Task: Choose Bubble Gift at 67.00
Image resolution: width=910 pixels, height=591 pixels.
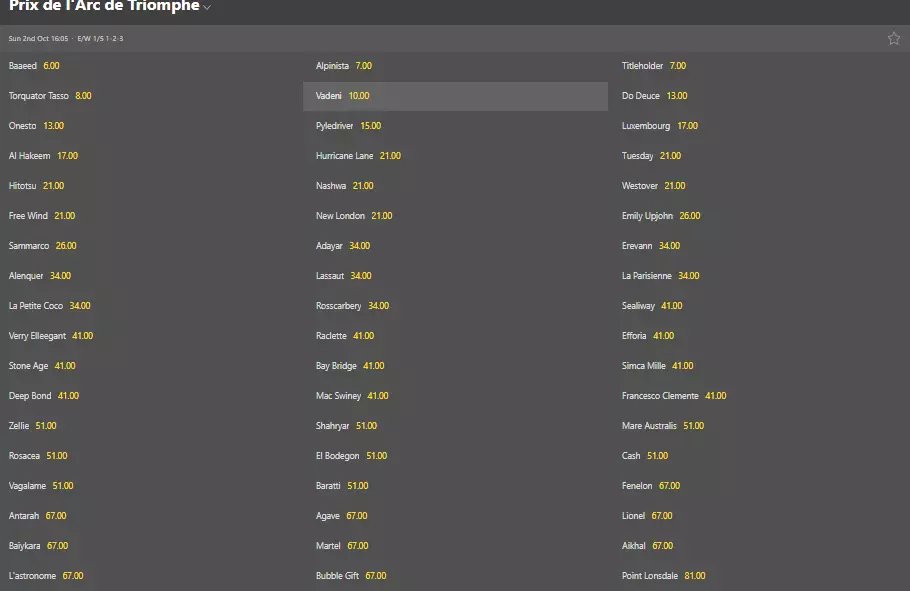Action: [376, 576]
